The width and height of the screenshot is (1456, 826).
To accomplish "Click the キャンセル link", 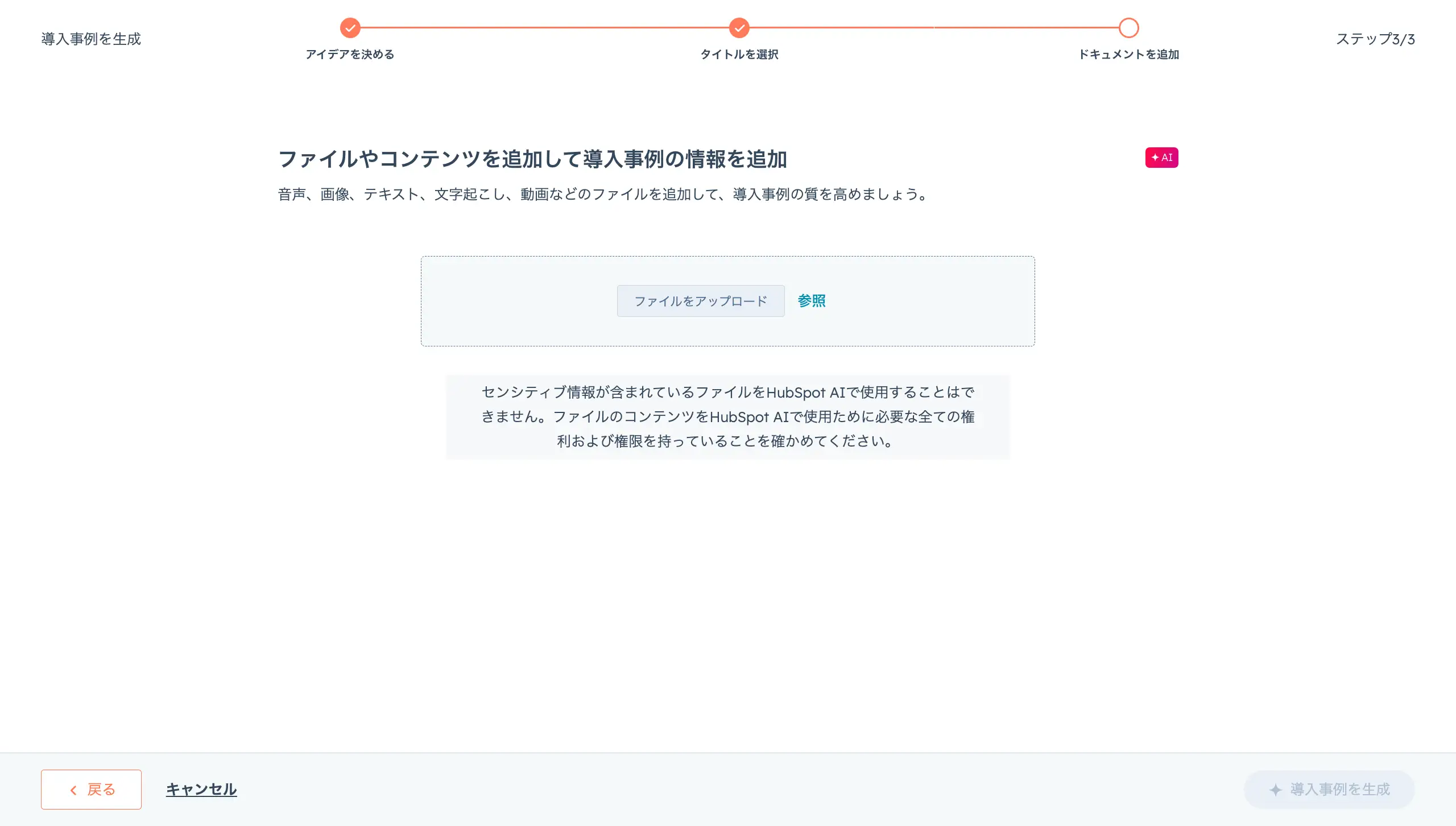I will (x=201, y=789).
